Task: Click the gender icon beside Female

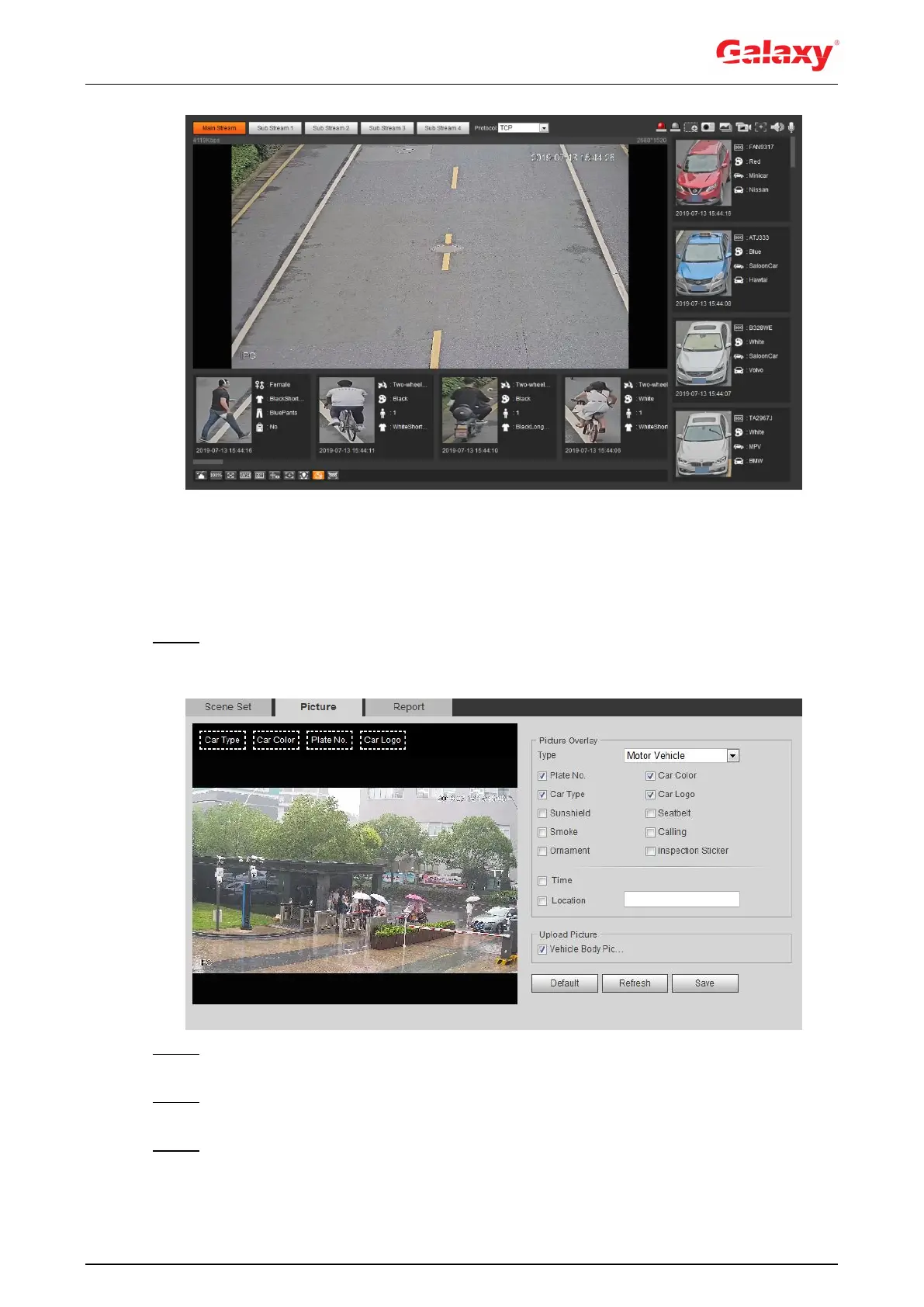Action: click(259, 384)
